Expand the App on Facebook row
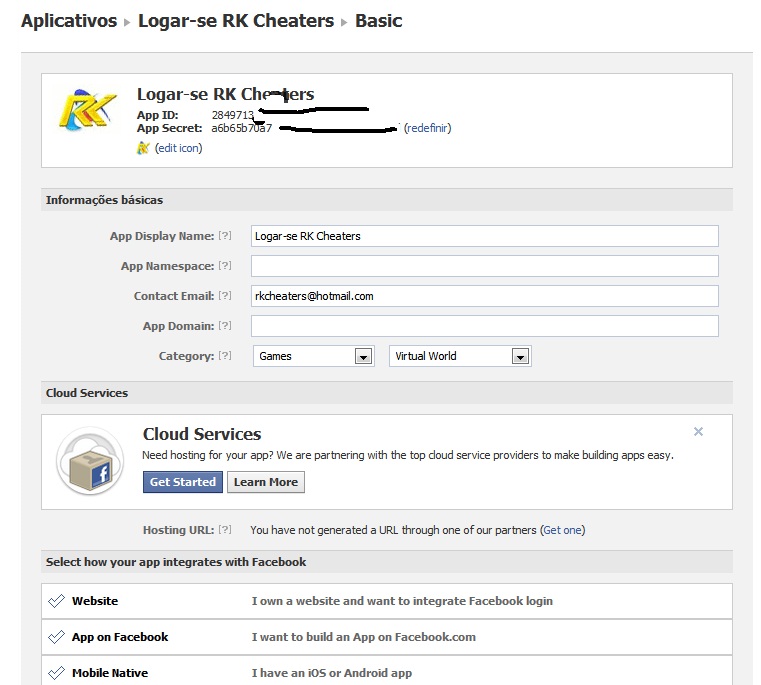 coord(387,637)
